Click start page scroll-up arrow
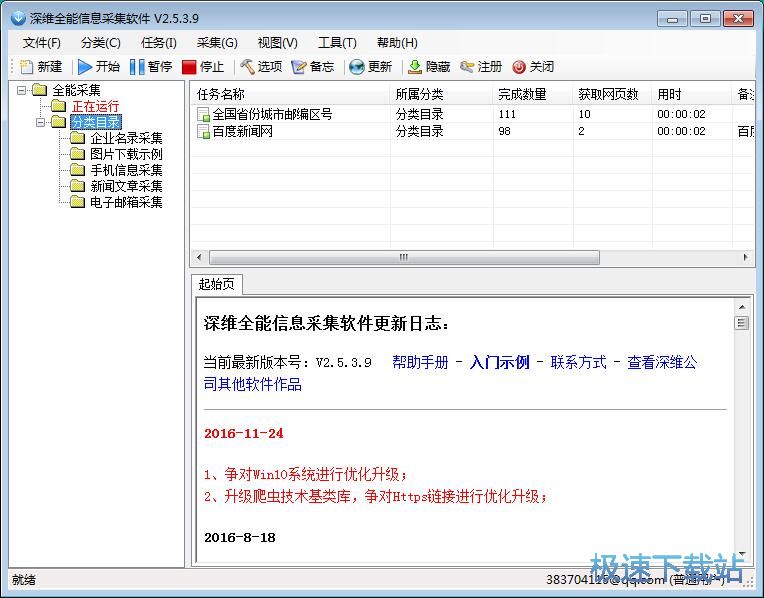The height and width of the screenshot is (598, 764). tap(741, 307)
